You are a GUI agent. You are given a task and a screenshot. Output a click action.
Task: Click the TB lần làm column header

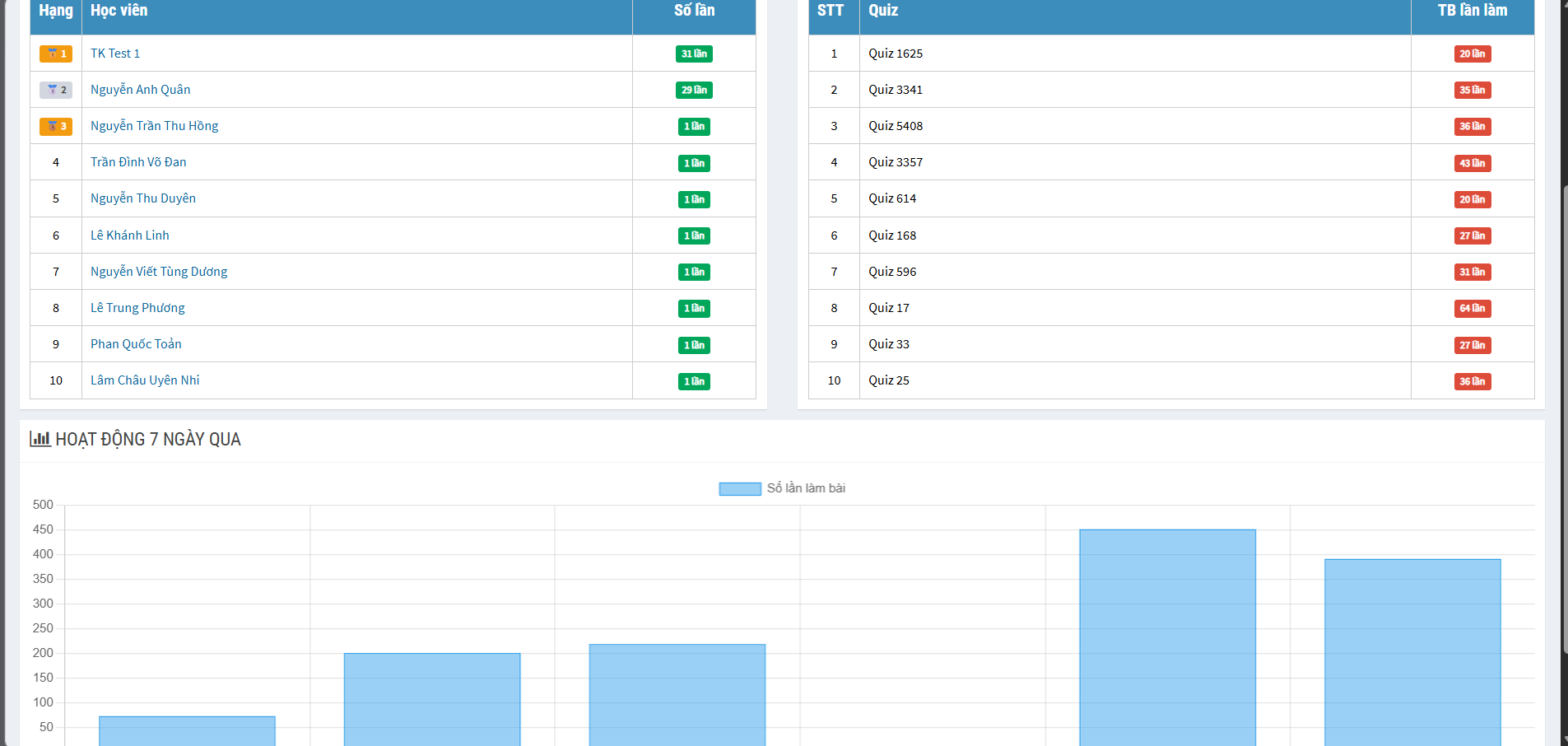[x=1472, y=11]
